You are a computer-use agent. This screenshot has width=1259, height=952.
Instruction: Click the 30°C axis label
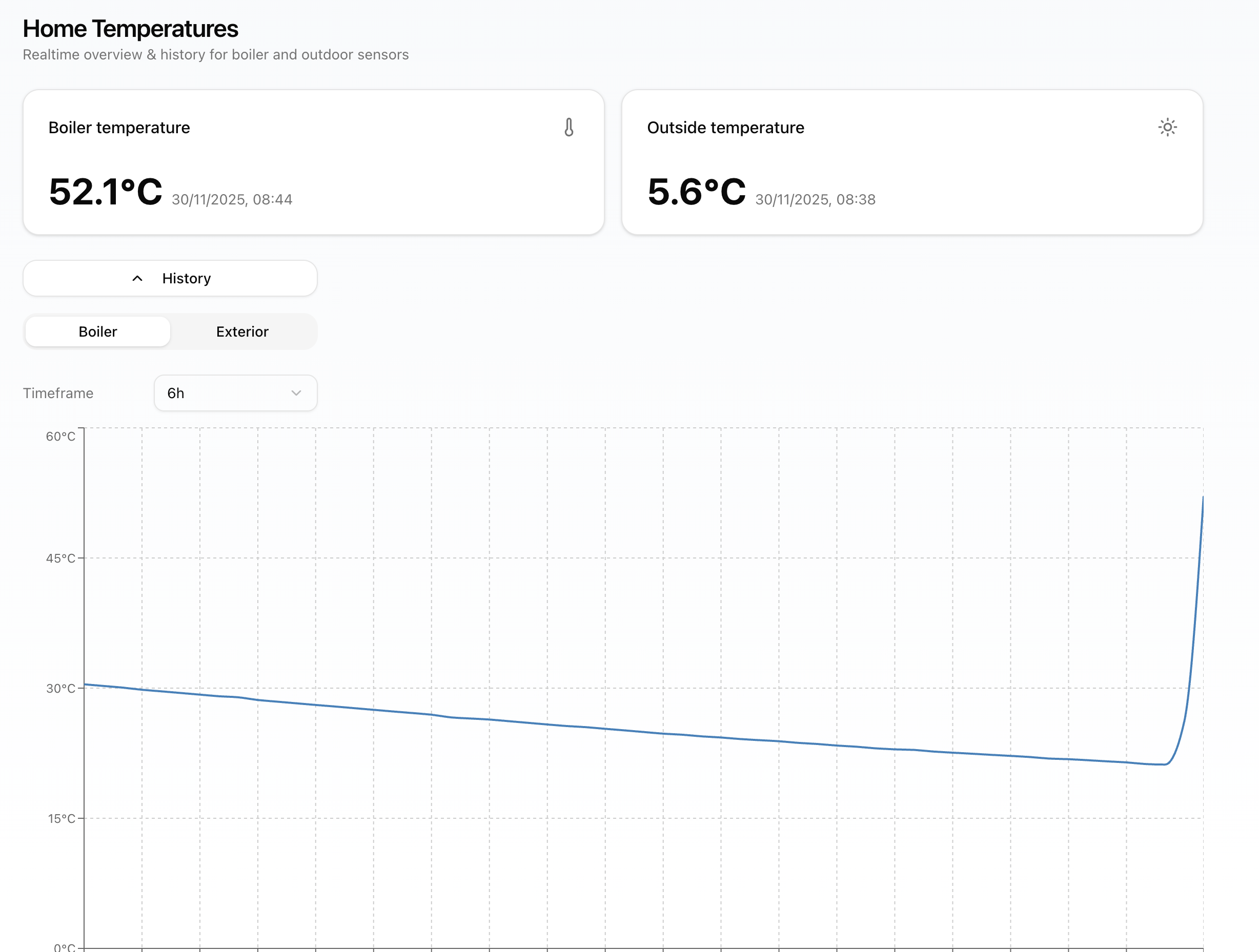pyautogui.click(x=60, y=689)
